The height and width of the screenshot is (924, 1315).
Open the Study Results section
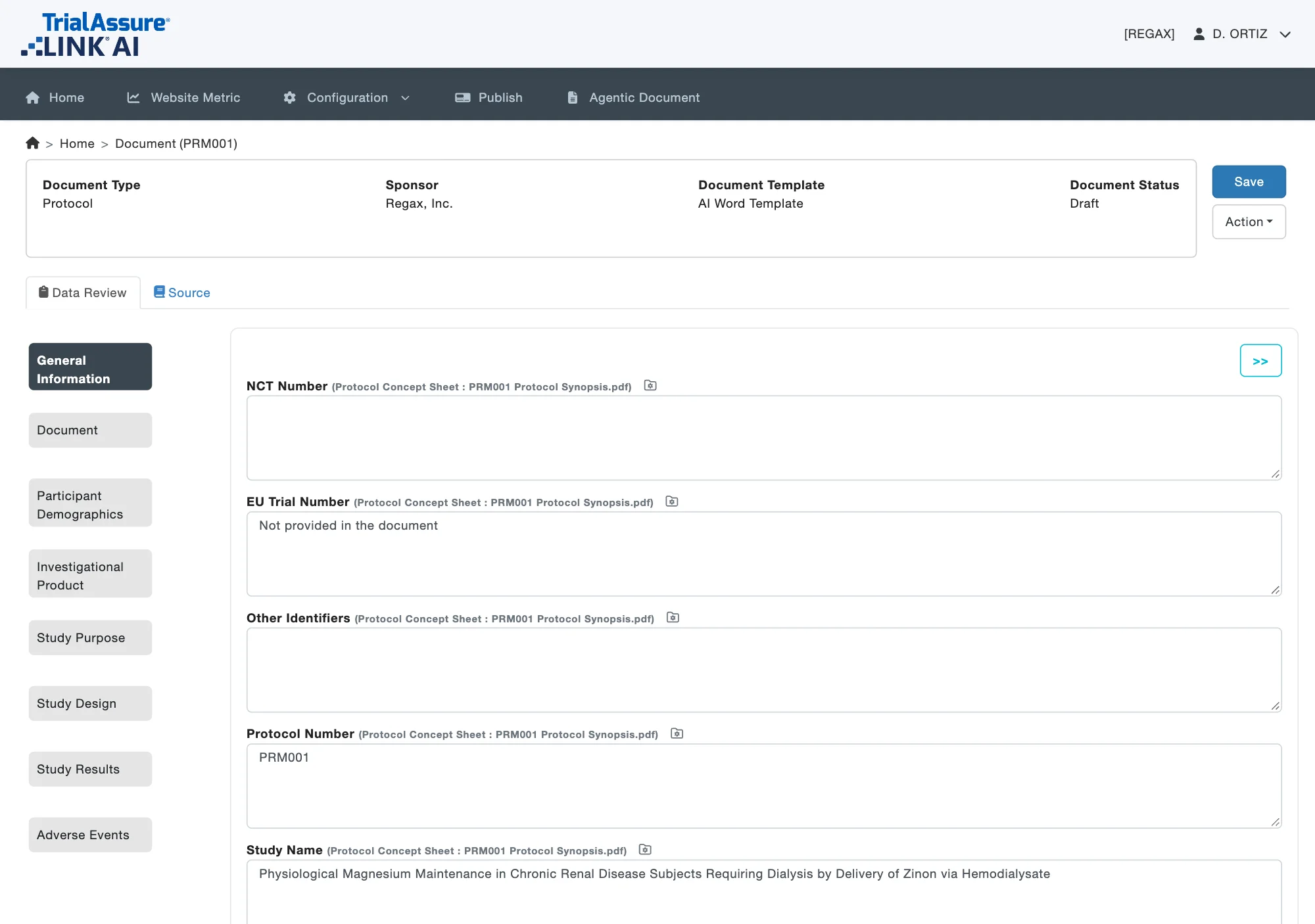pos(90,770)
